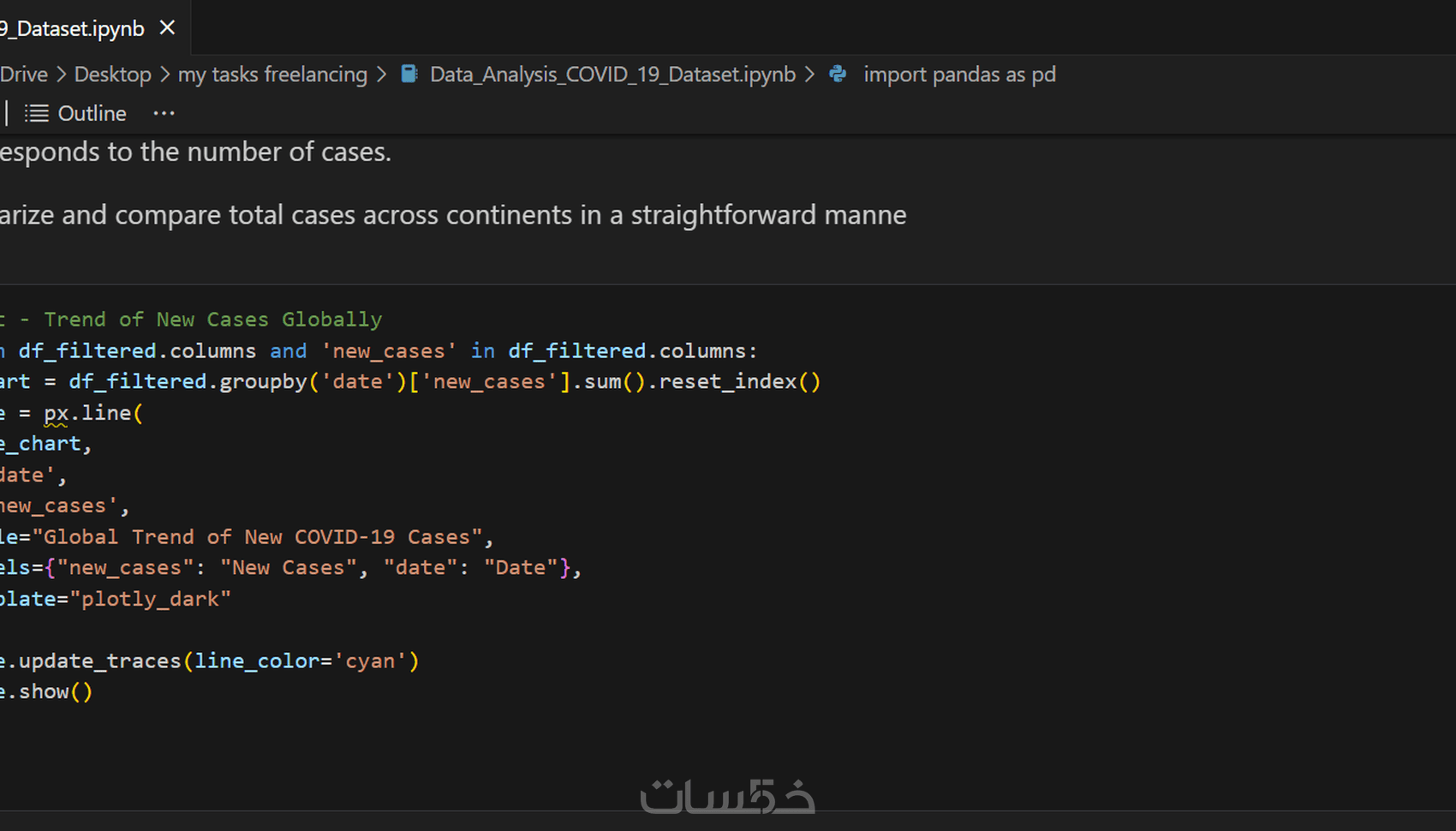The height and width of the screenshot is (831, 1456).
Task: Select the Dataset.ipynb tab title
Action: pos(73,29)
